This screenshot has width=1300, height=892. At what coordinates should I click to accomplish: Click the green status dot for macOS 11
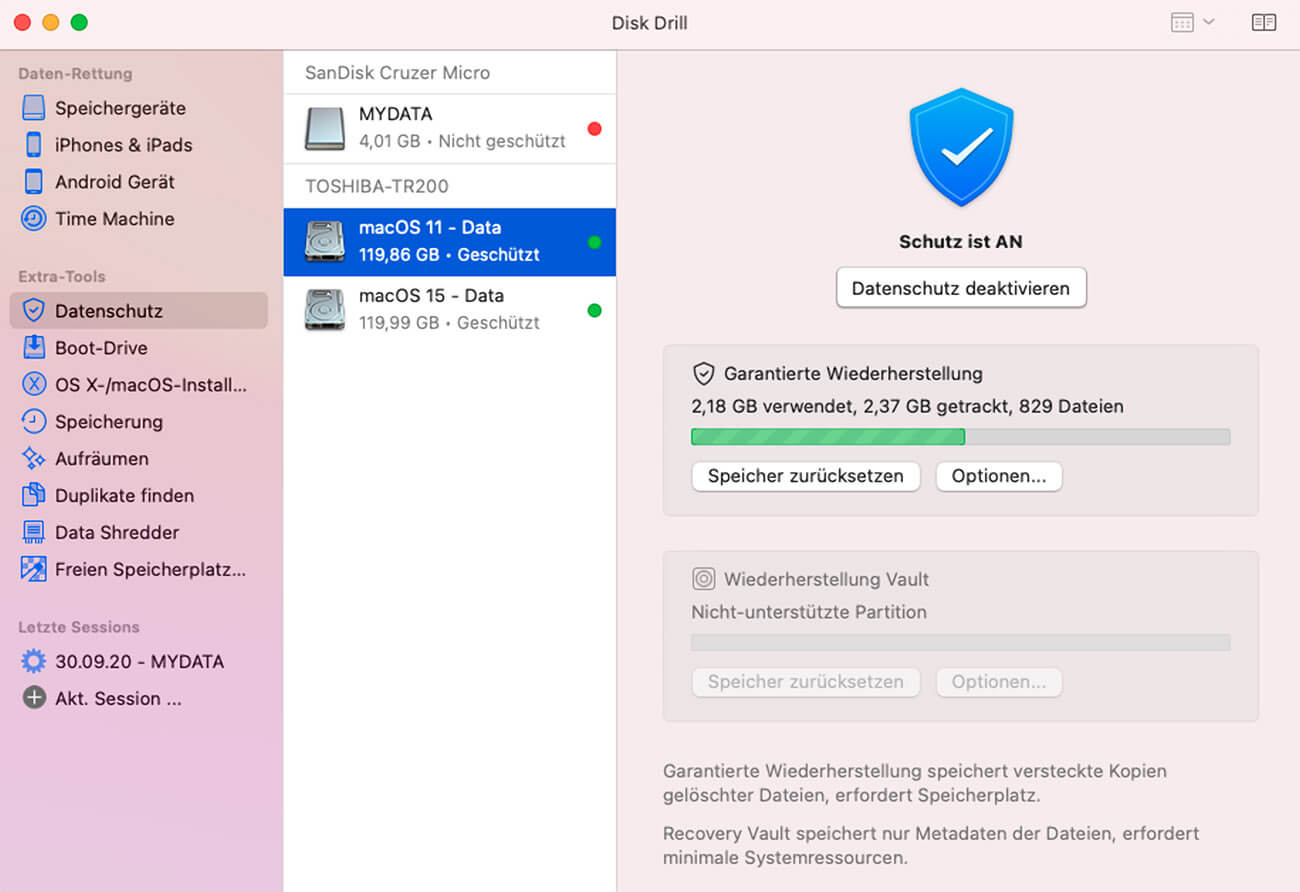click(x=594, y=242)
